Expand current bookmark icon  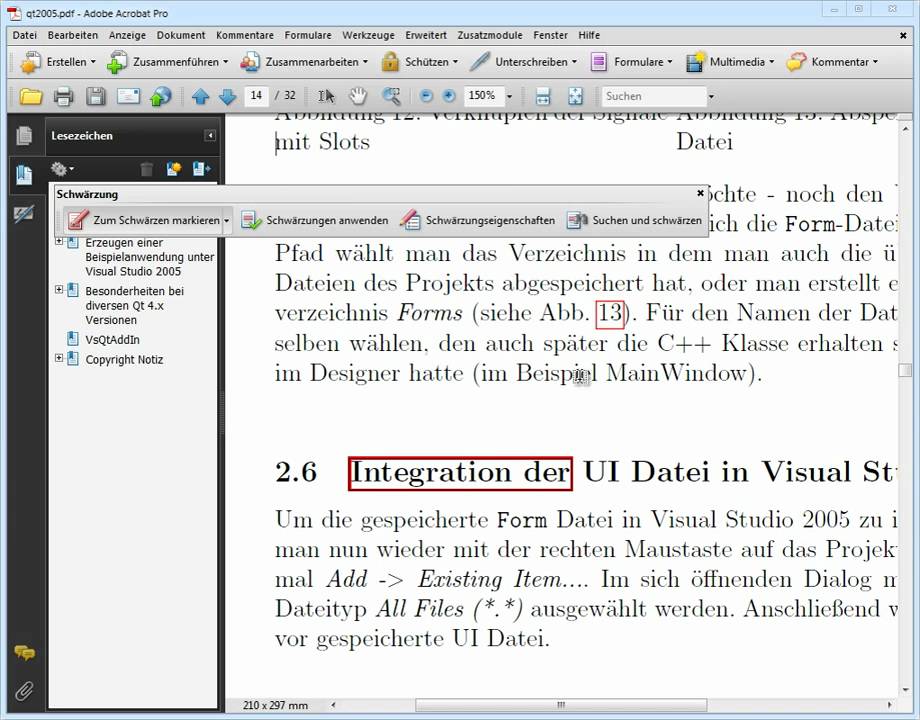pos(201,169)
